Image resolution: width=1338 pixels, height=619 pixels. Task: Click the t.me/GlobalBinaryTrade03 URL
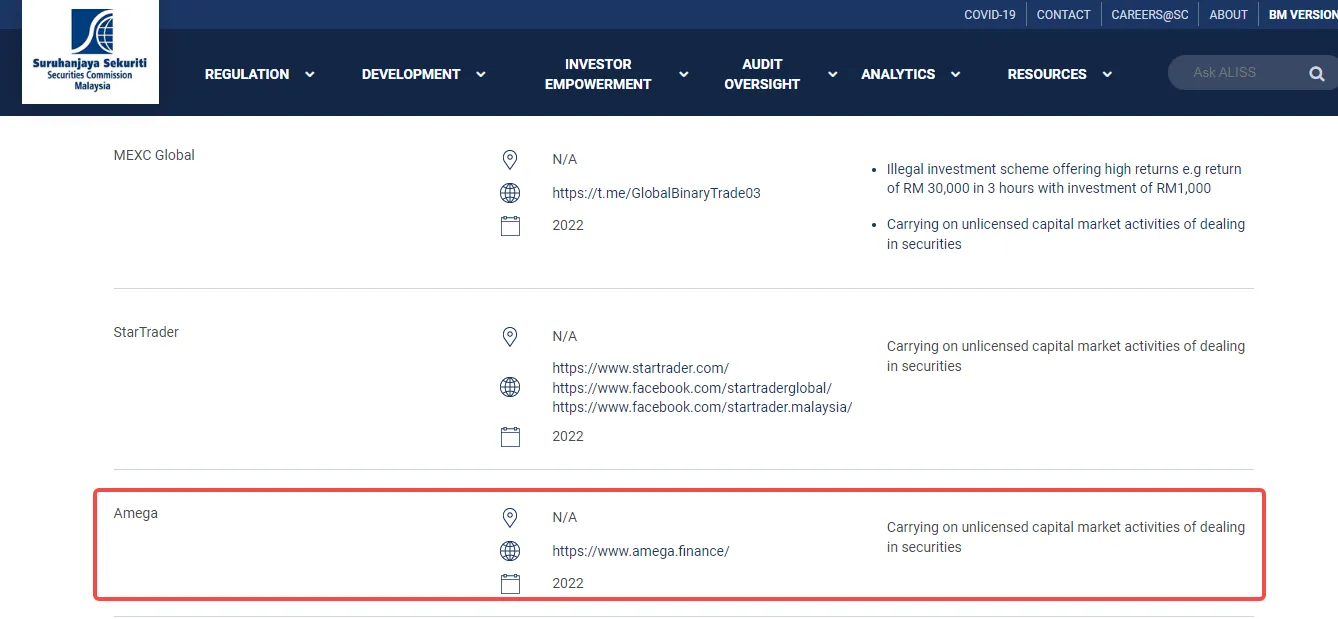pyautogui.click(x=656, y=193)
